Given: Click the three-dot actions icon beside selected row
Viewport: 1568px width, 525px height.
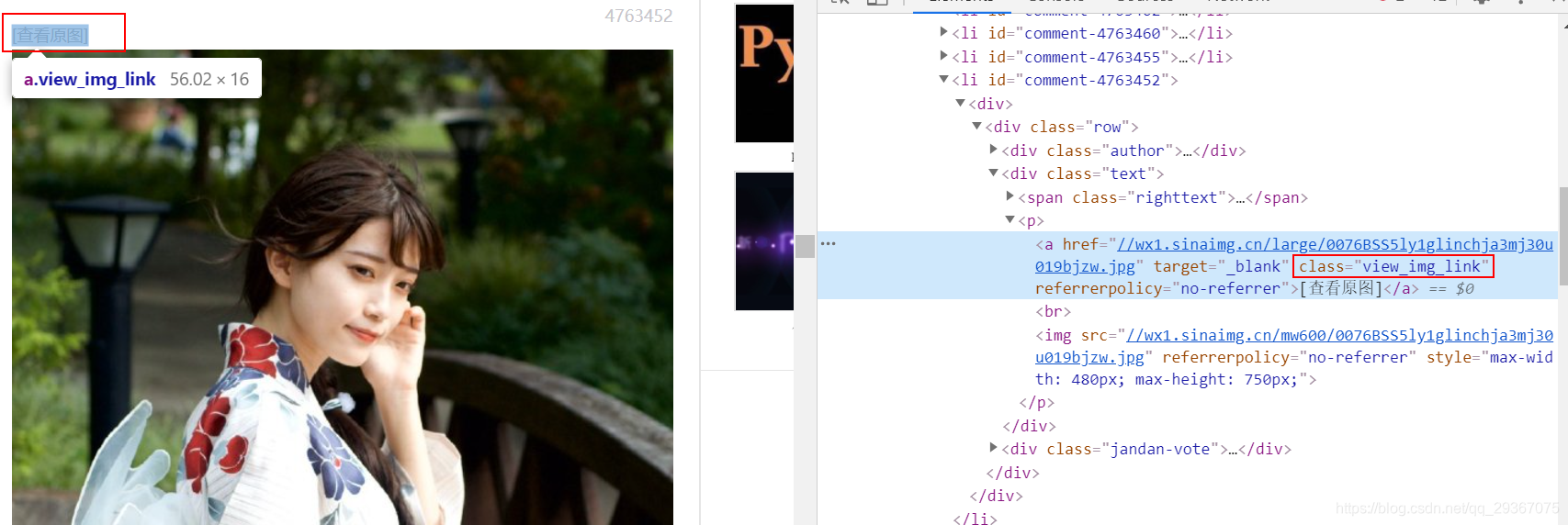Looking at the screenshot, I should 829,244.
